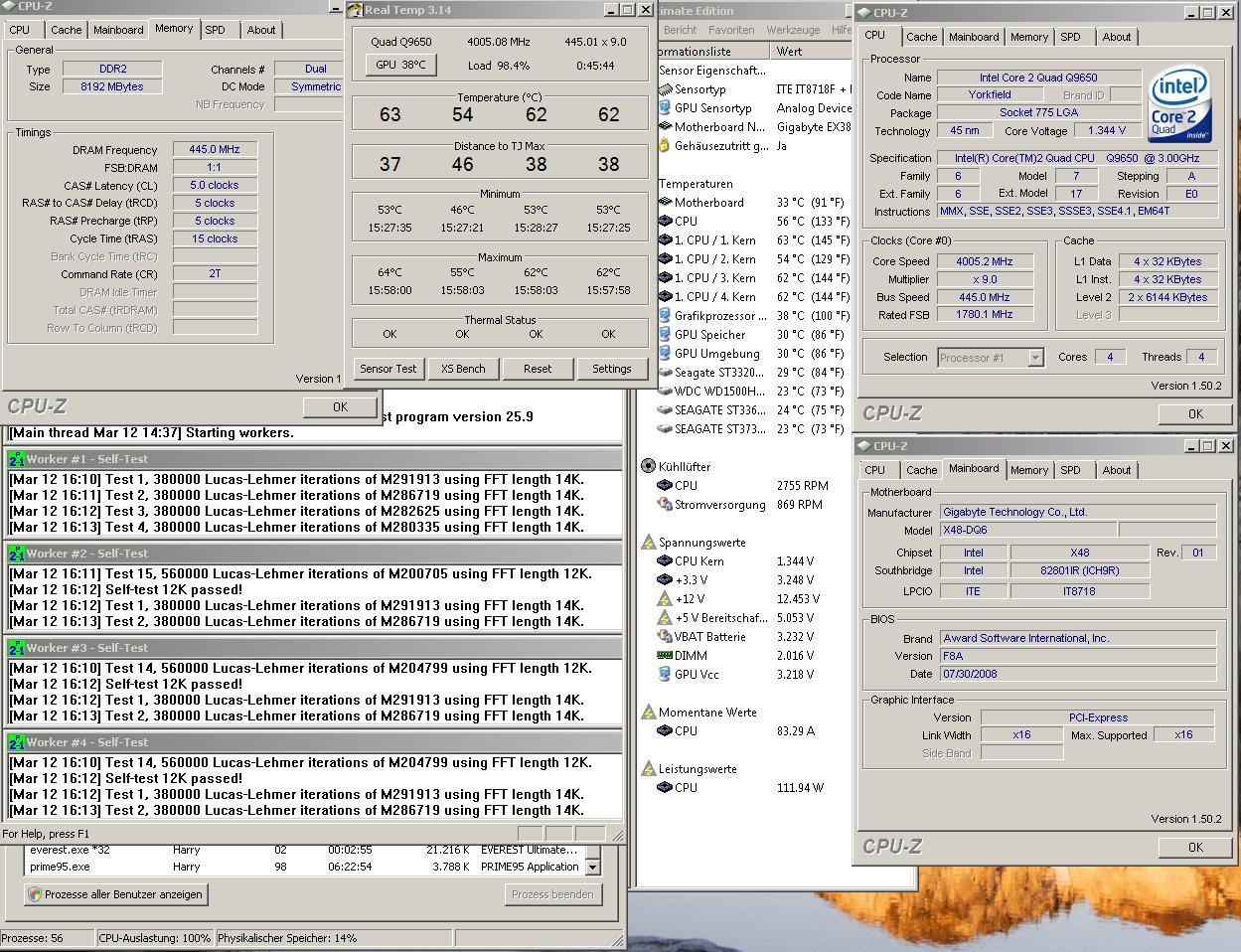Click the Real Temp title bar icon
Viewport: 1241px width, 952px height.
(355, 10)
